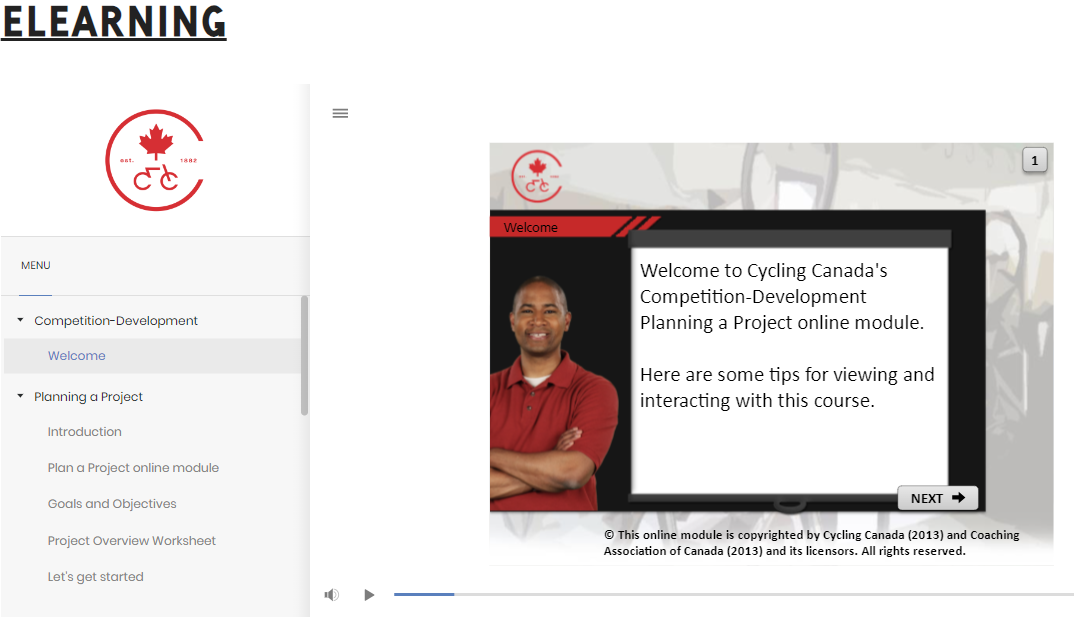Click the instructor photo on the slide

click(x=553, y=393)
